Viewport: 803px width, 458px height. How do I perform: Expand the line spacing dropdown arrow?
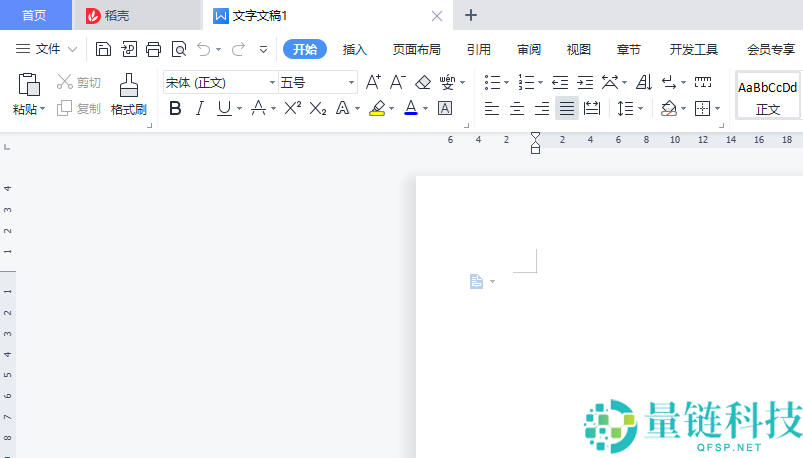point(640,108)
